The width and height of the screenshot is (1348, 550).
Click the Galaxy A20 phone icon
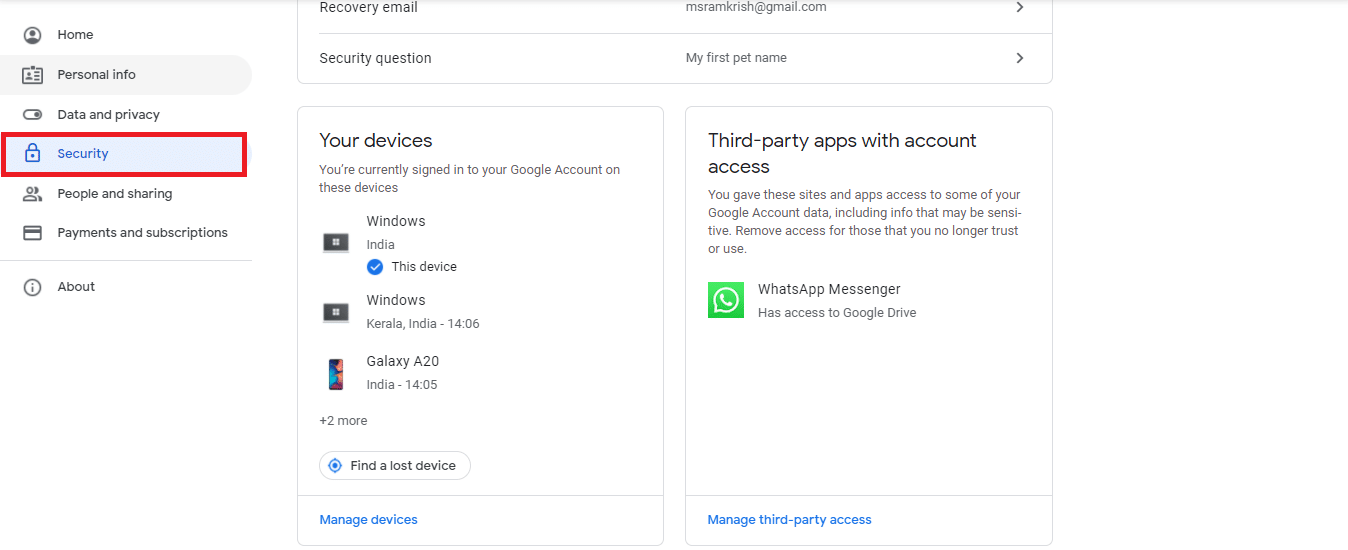[x=336, y=374]
